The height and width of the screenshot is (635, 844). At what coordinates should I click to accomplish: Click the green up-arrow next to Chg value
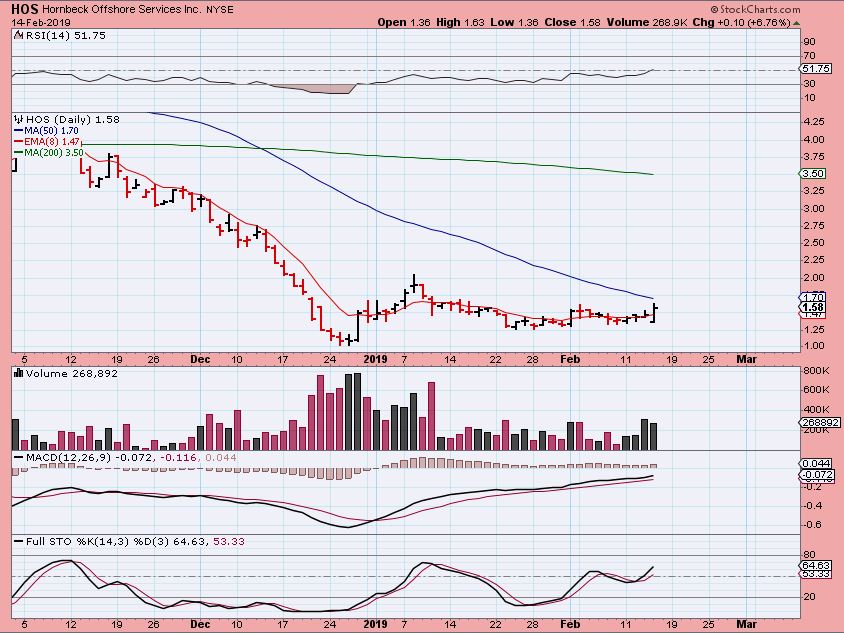pyautogui.click(x=796, y=23)
